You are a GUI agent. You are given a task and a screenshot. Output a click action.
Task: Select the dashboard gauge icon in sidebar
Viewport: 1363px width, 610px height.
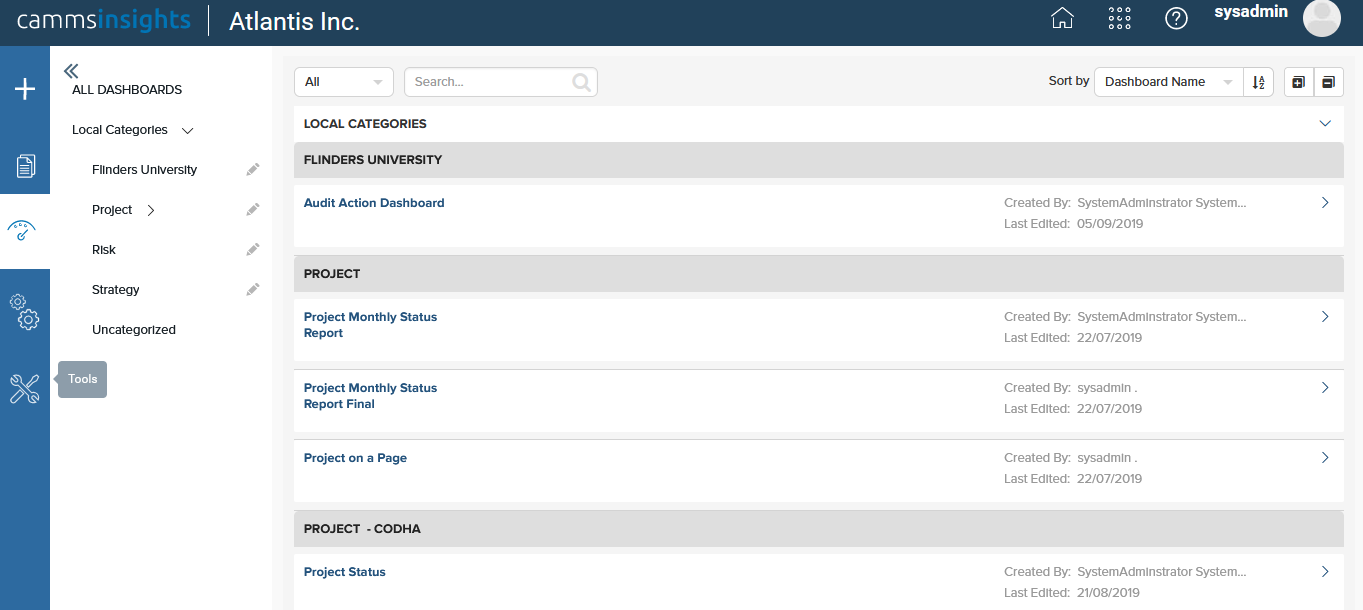click(x=22, y=231)
